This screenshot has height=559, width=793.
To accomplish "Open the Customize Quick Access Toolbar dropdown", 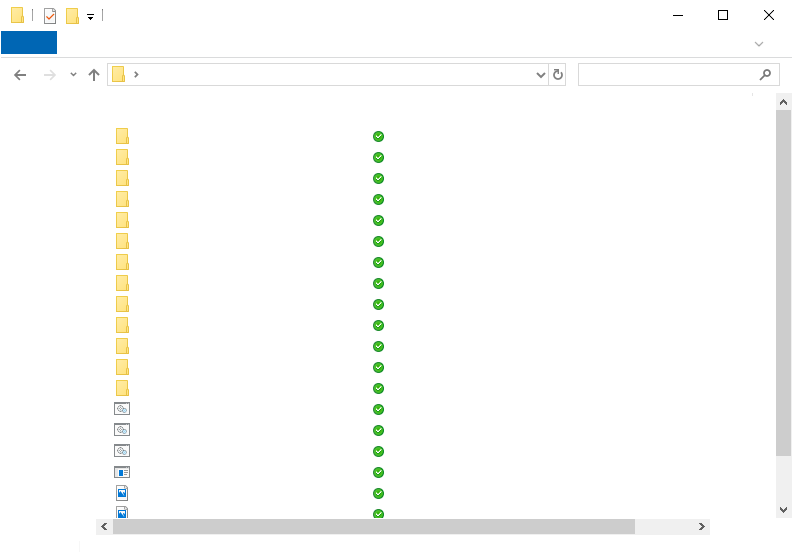I will coord(90,17).
